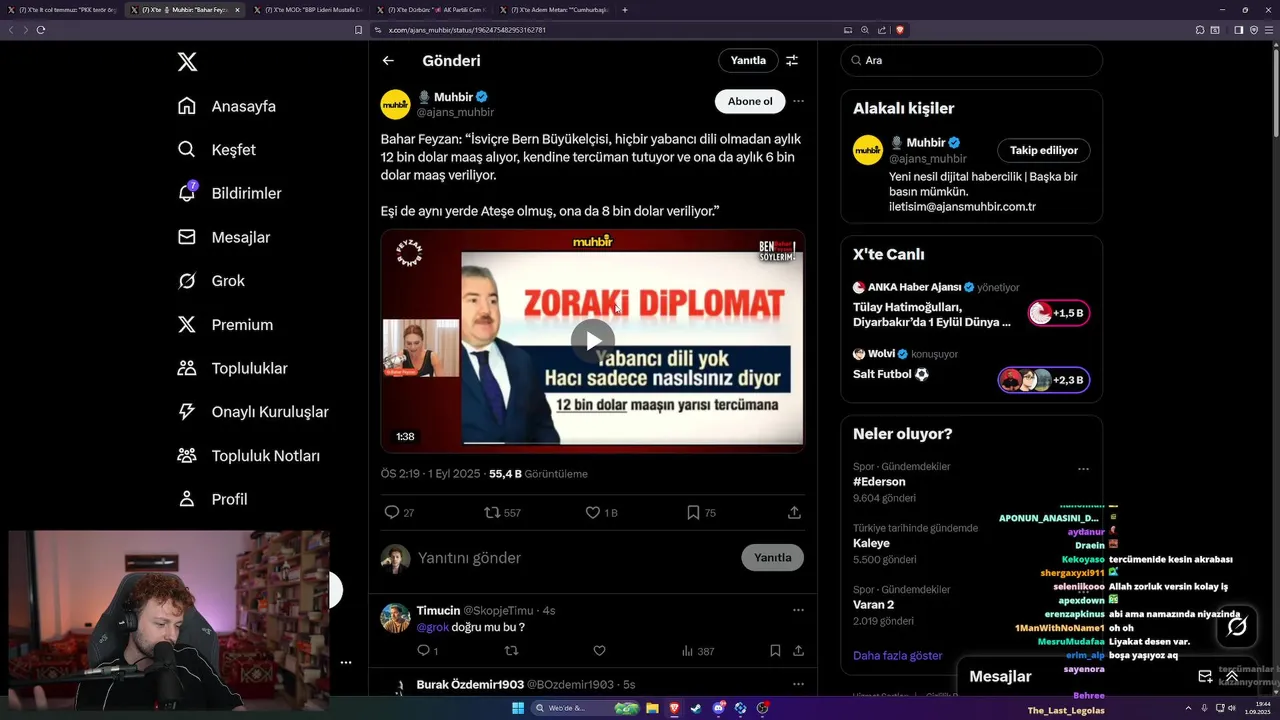
Task: Click the Ara search field
Action: pyautogui.click(x=971, y=61)
